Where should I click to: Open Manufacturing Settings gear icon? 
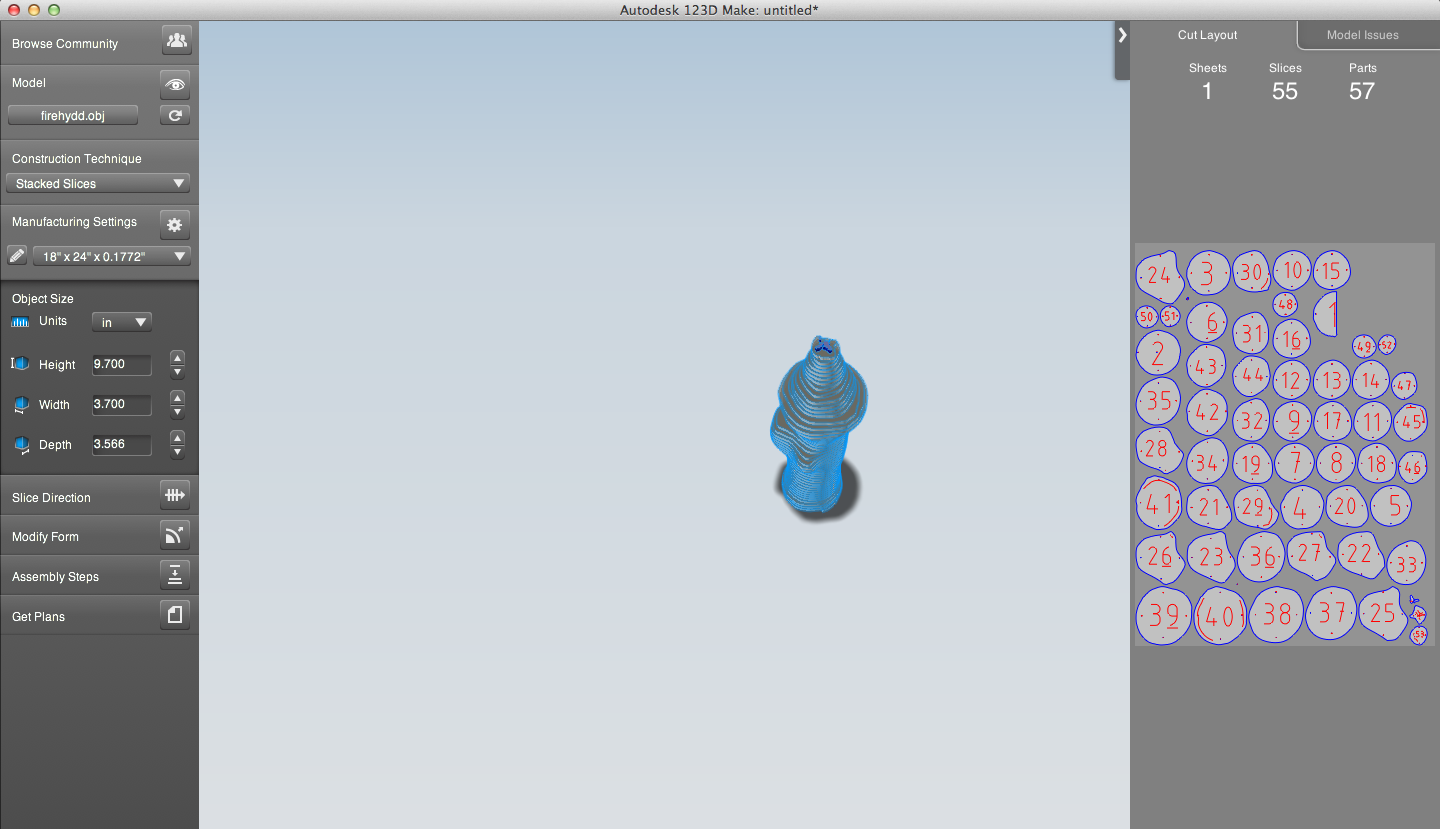tap(175, 225)
